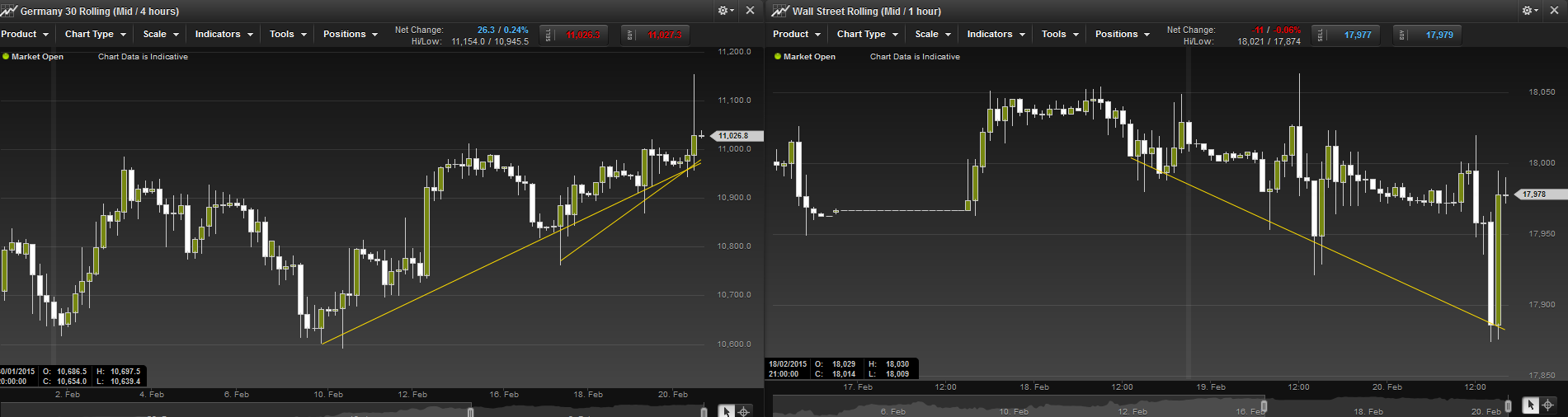Close the Germany 30 Rolling chart panel

click(750, 11)
